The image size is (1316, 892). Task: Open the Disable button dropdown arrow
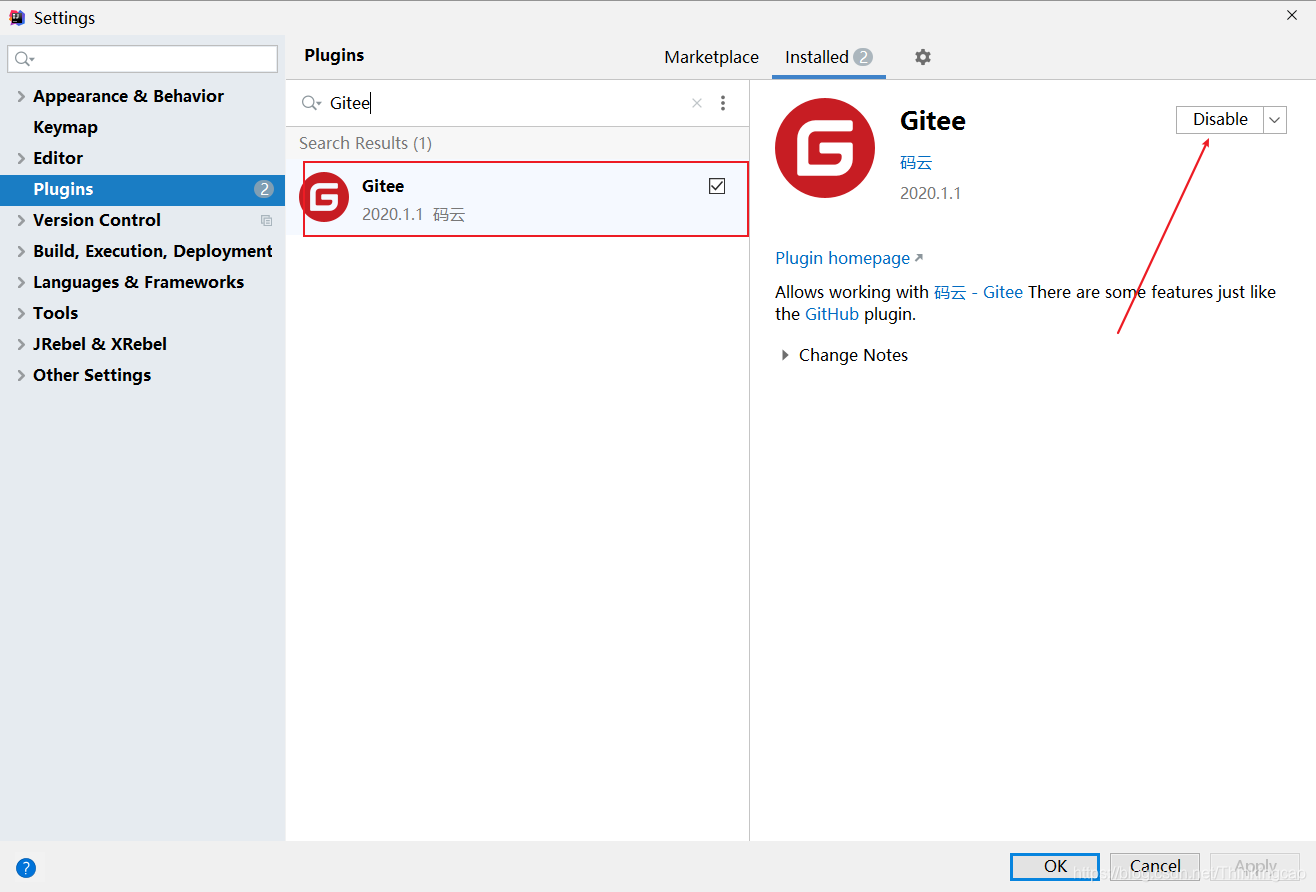click(1274, 120)
